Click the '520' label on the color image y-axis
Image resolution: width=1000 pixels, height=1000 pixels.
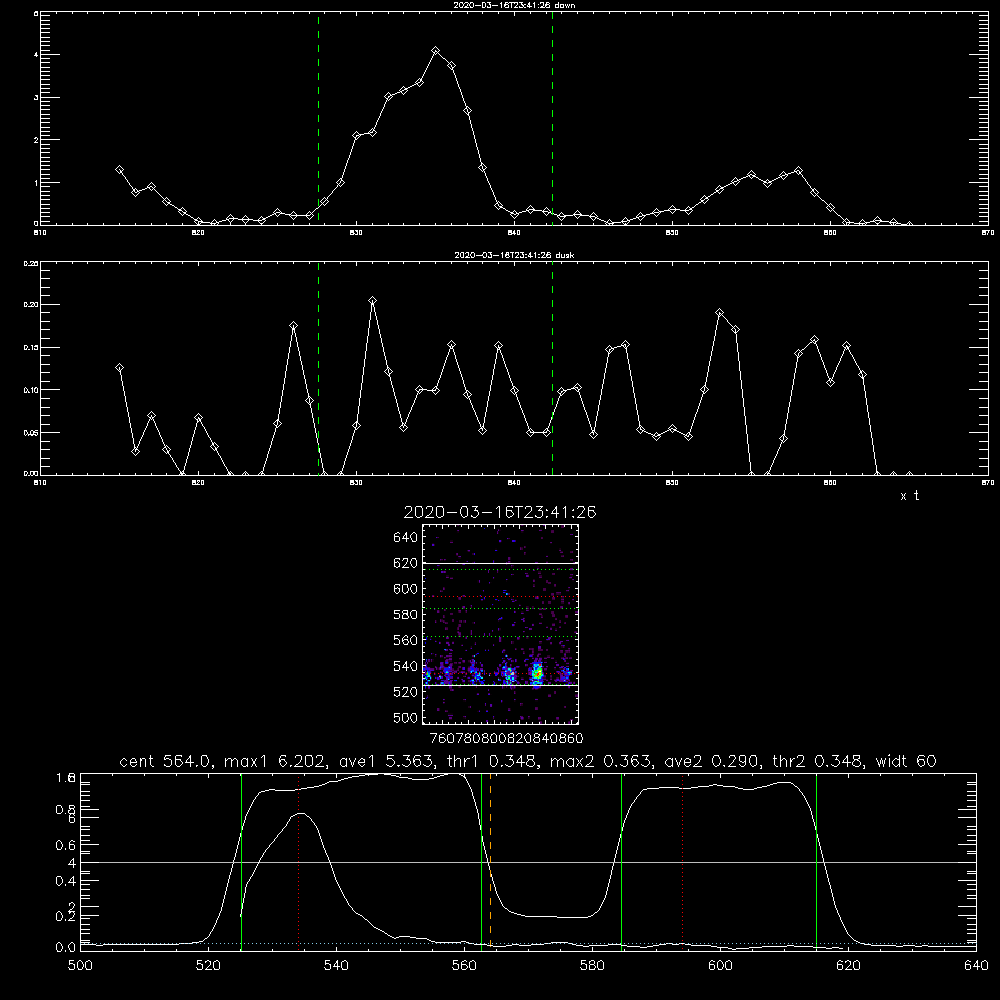[406, 692]
